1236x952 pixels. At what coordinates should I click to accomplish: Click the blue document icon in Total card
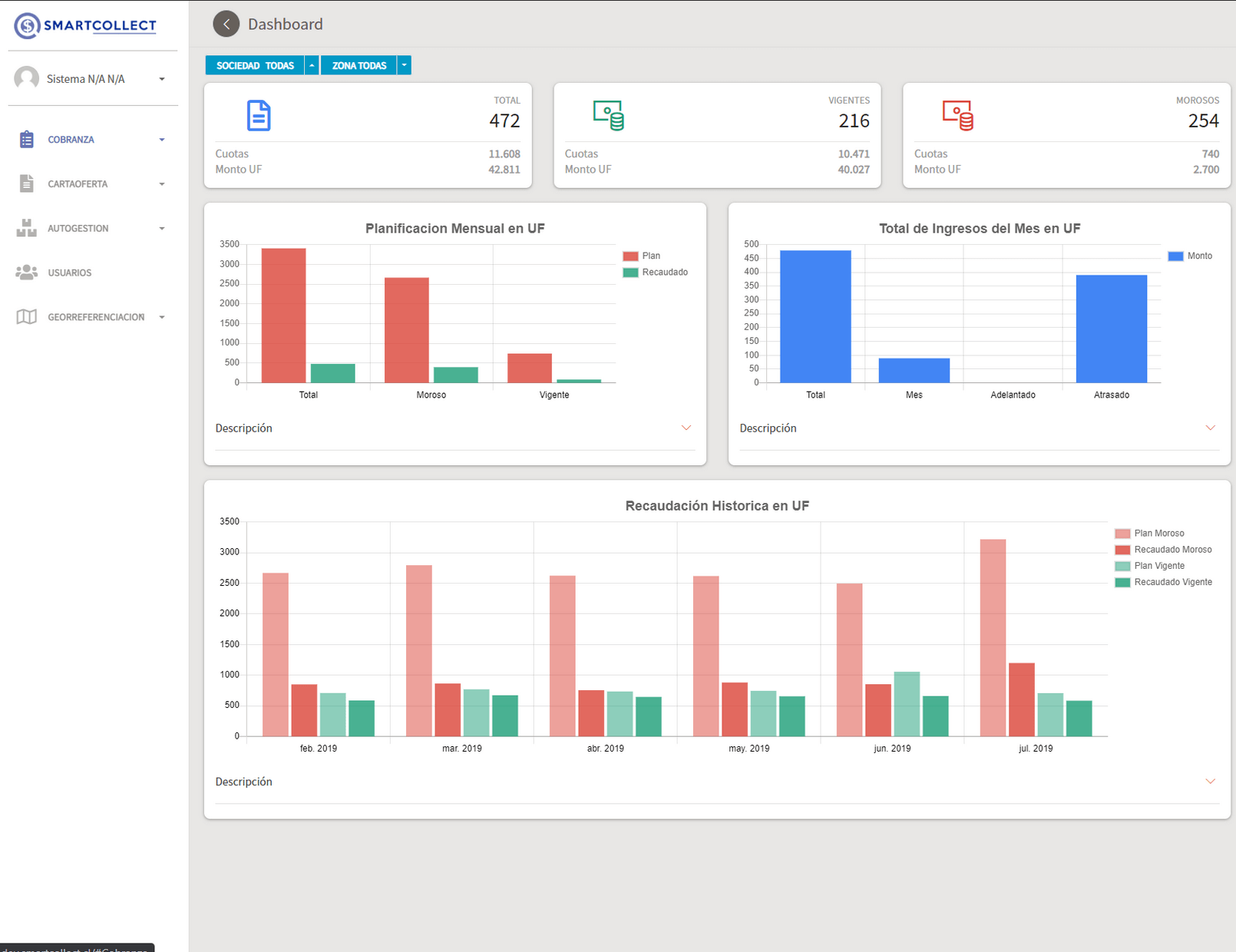(x=259, y=115)
